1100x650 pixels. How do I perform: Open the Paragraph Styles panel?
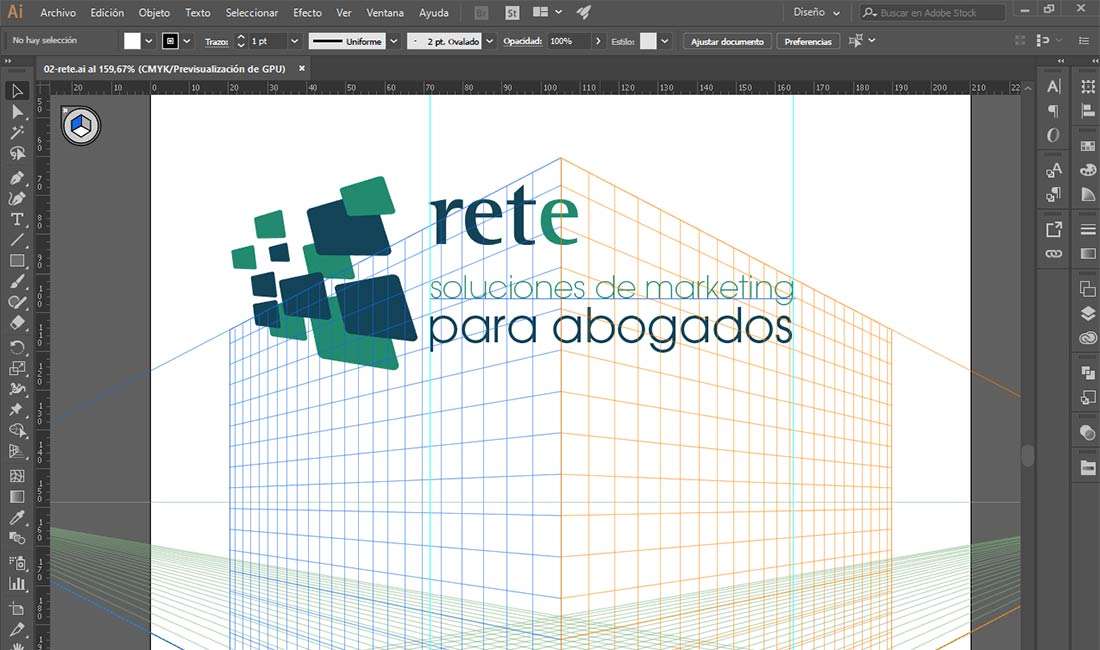coord(1054,194)
